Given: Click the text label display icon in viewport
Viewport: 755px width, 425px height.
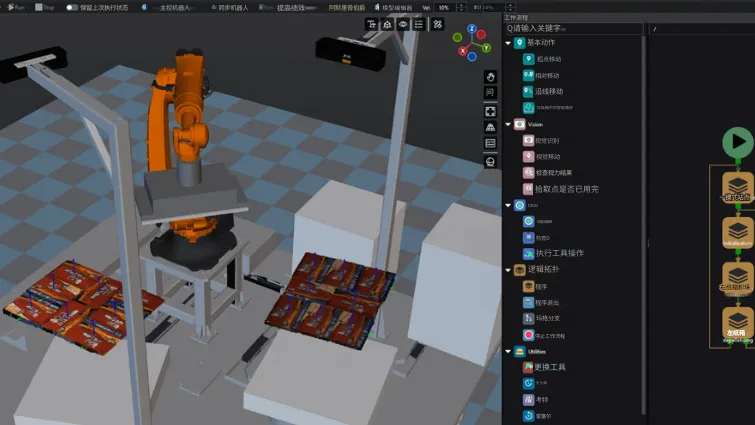Looking at the screenshot, I should tap(371, 25).
